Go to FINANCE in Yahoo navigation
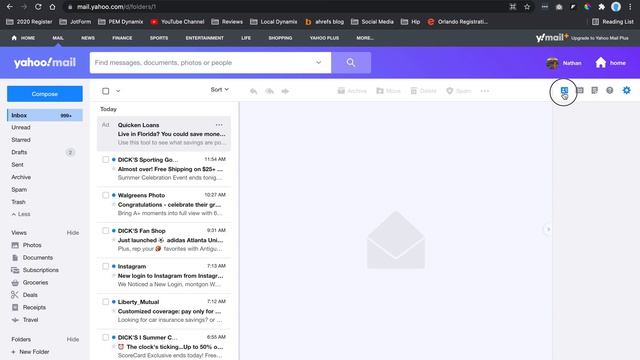The height and width of the screenshot is (360, 640). (122, 38)
